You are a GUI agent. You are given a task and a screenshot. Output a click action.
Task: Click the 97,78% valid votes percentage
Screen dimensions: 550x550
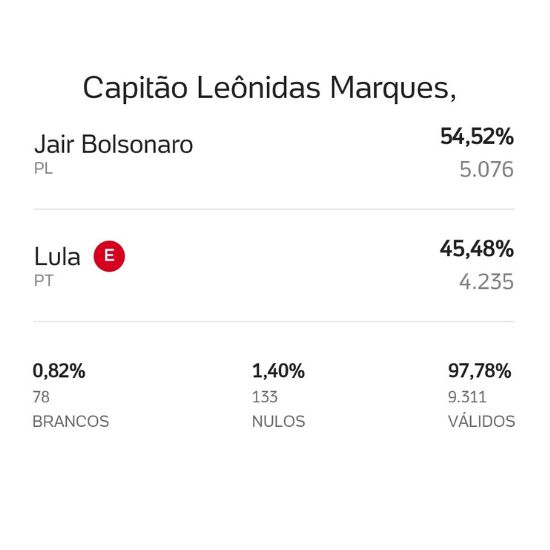479,371
